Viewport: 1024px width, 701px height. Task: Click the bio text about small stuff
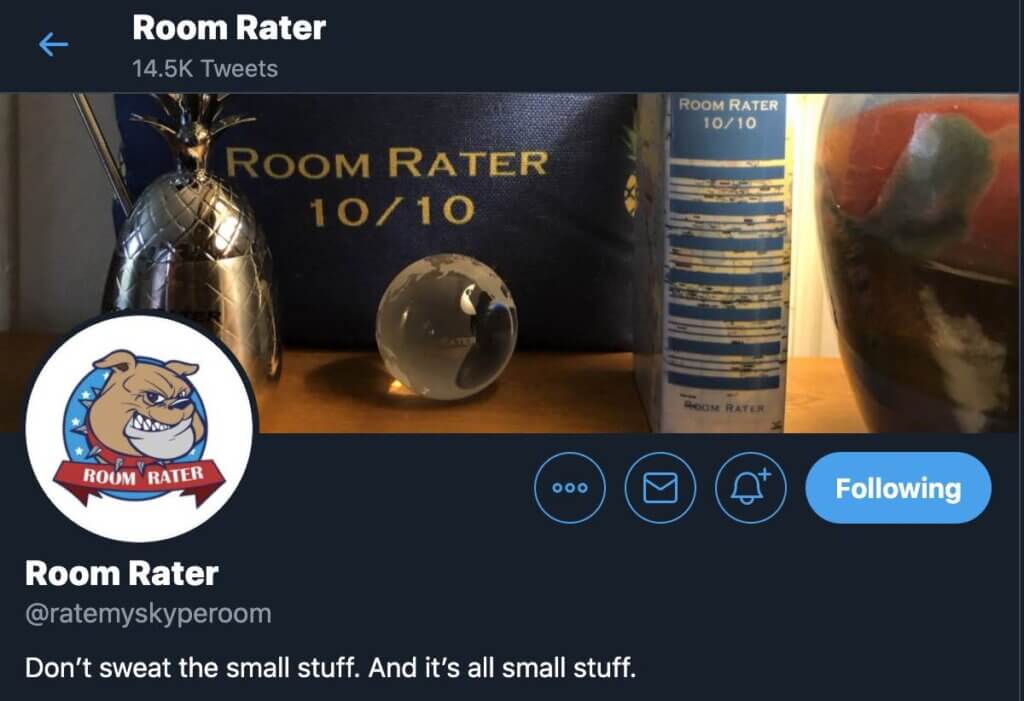(330, 668)
